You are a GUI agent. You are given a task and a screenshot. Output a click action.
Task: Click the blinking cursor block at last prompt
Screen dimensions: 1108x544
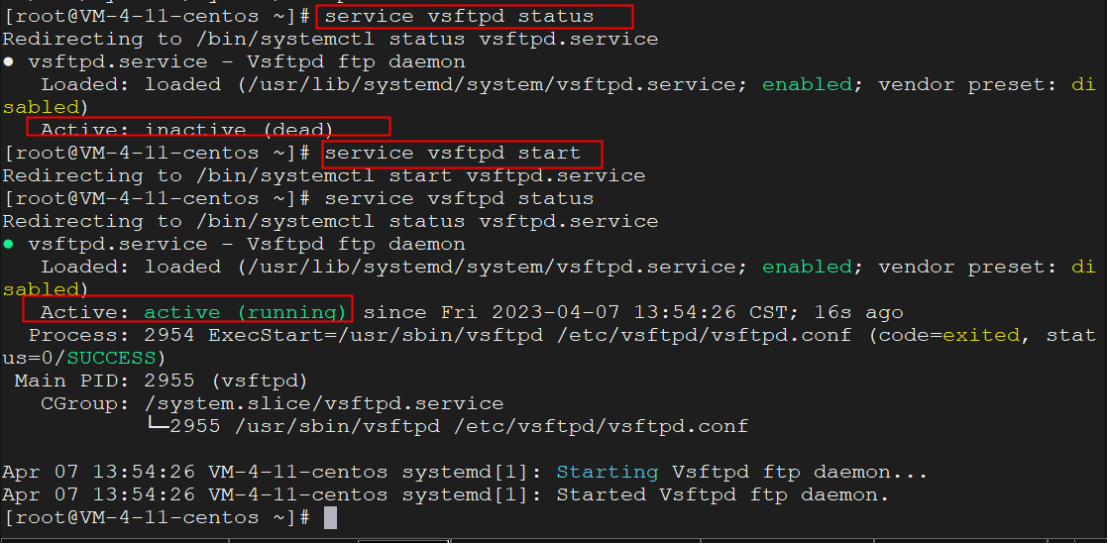[x=330, y=518]
